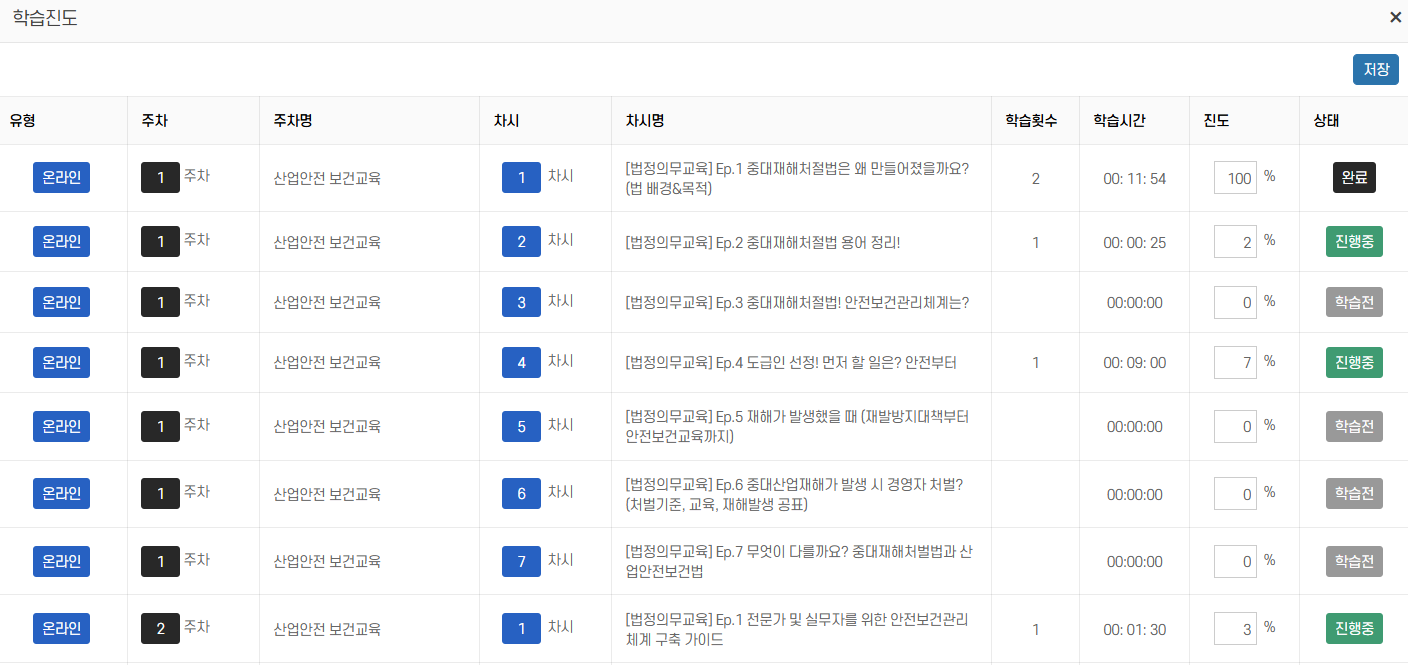Click the 진도 column header
The height and width of the screenshot is (665, 1408).
1216,121
